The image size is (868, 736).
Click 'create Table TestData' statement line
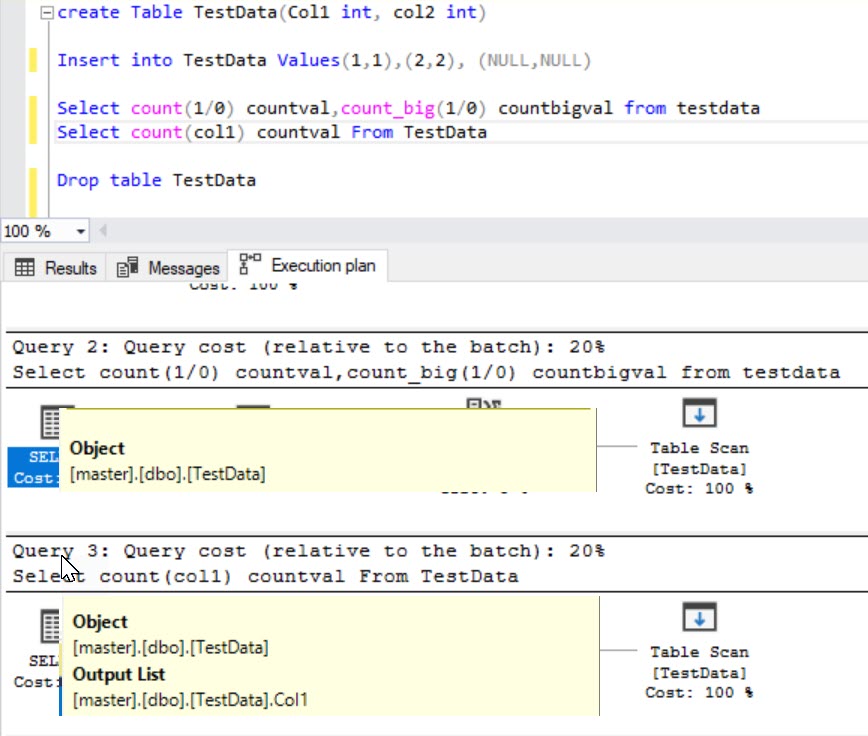pos(271,13)
